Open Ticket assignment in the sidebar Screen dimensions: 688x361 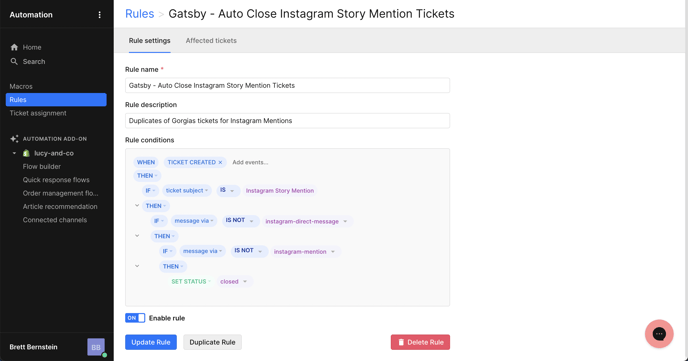click(x=38, y=113)
